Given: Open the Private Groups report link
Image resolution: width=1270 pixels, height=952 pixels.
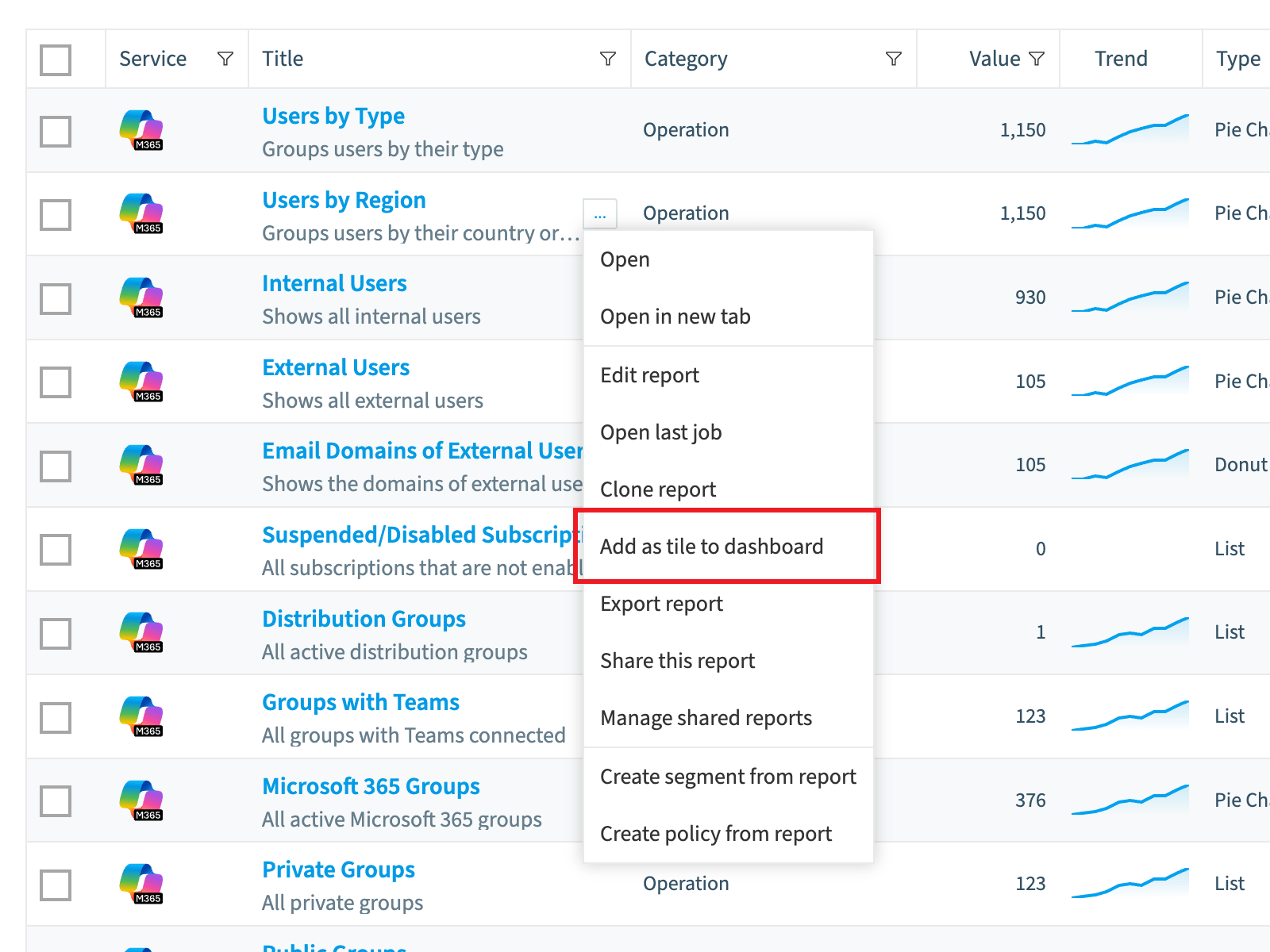Looking at the screenshot, I should tap(338, 870).
